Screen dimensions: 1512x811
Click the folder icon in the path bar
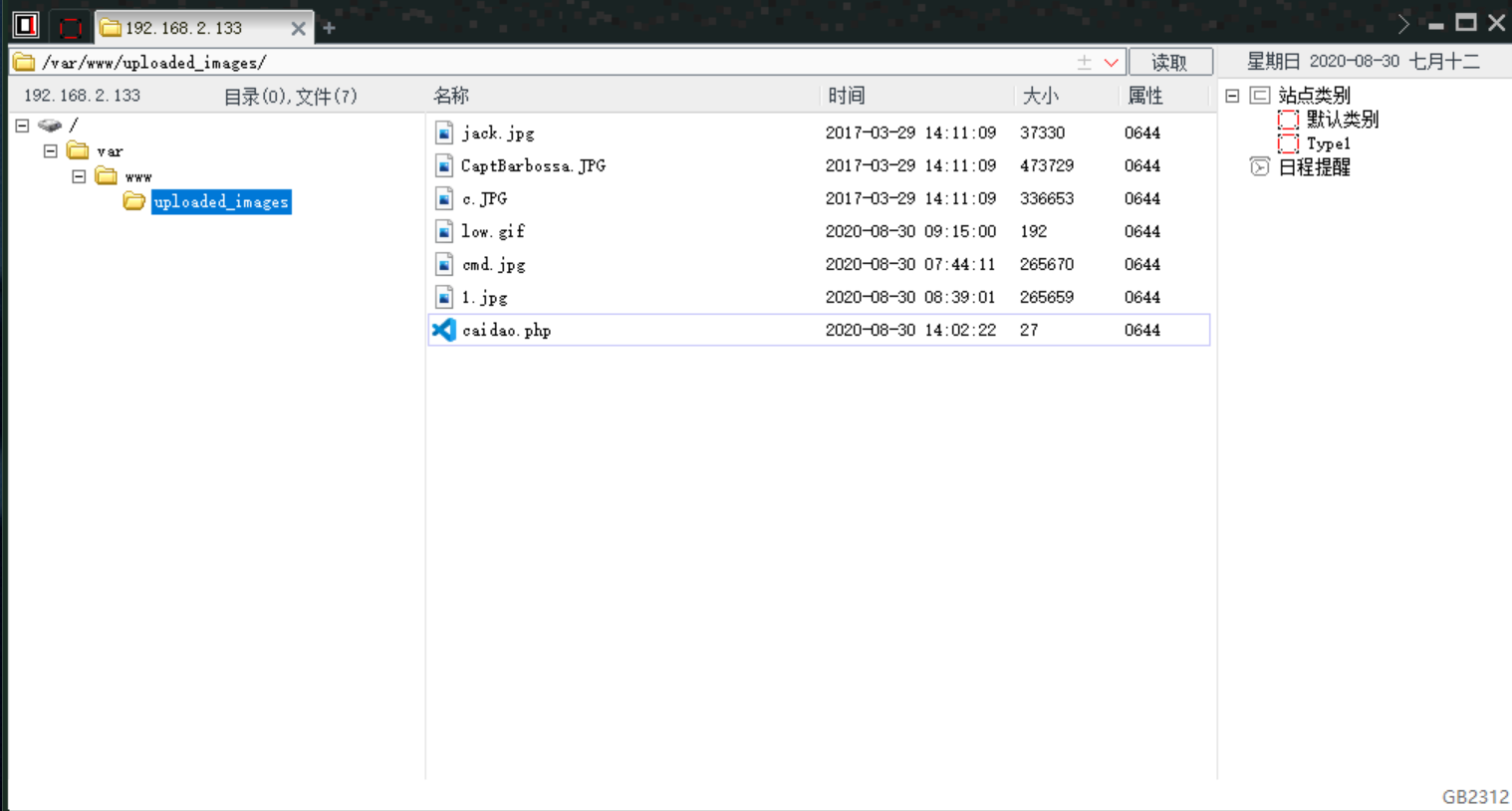pos(25,63)
